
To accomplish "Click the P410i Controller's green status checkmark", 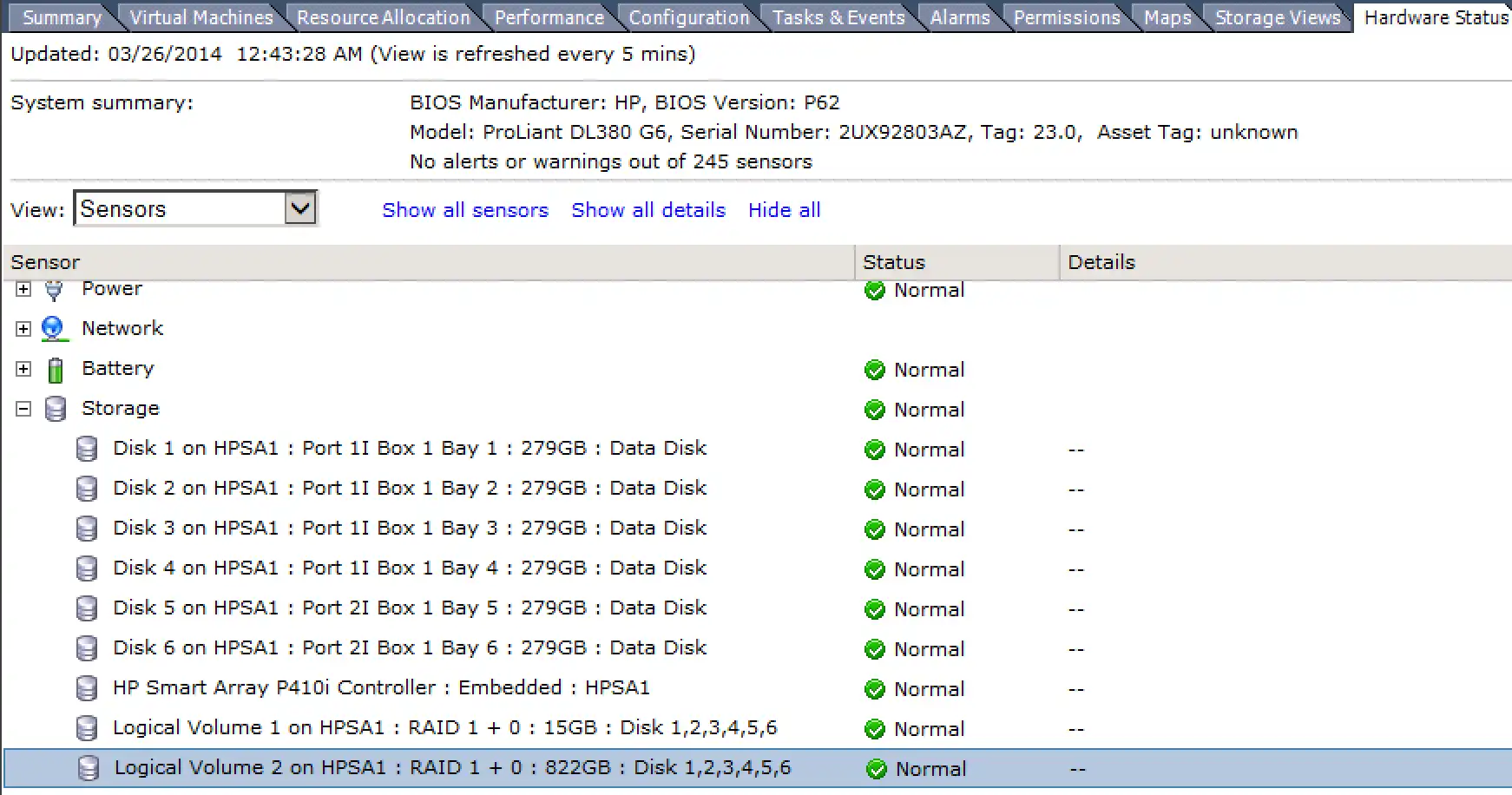I will 875,689.
